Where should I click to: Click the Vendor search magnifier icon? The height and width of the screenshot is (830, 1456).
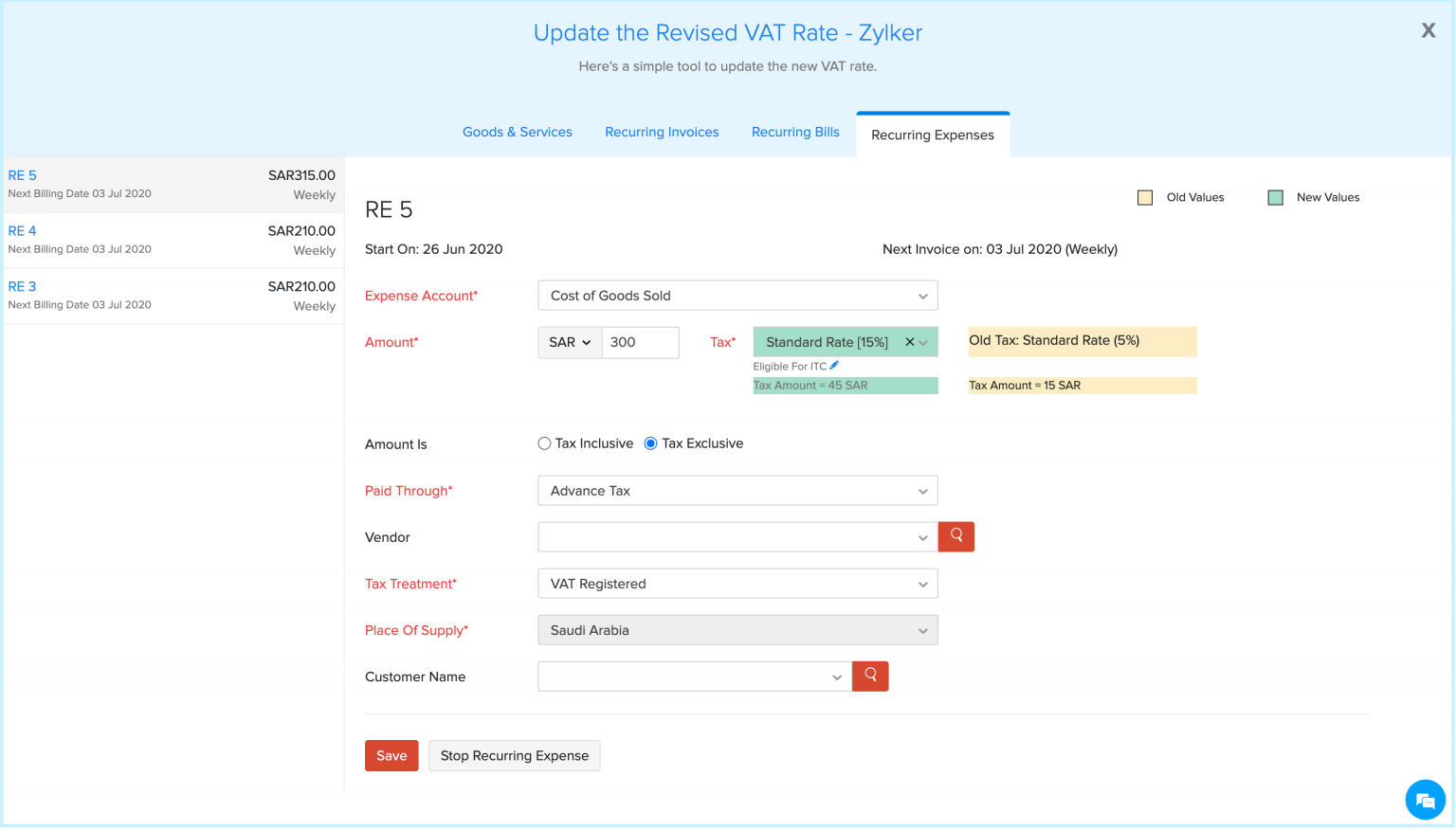[955, 536]
